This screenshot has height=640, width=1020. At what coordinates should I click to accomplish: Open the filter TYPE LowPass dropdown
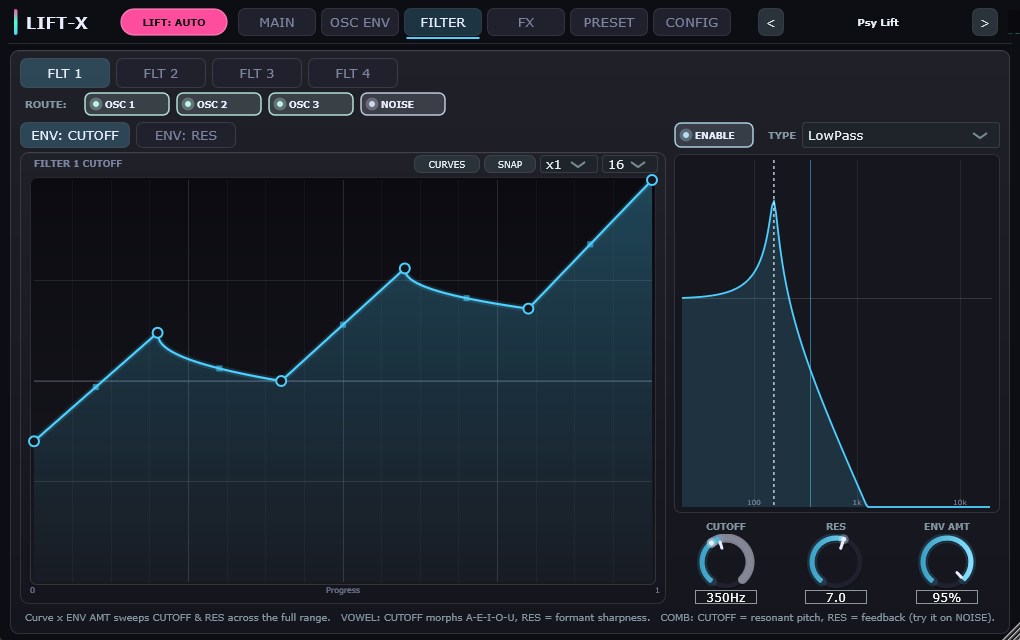coord(900,135)
